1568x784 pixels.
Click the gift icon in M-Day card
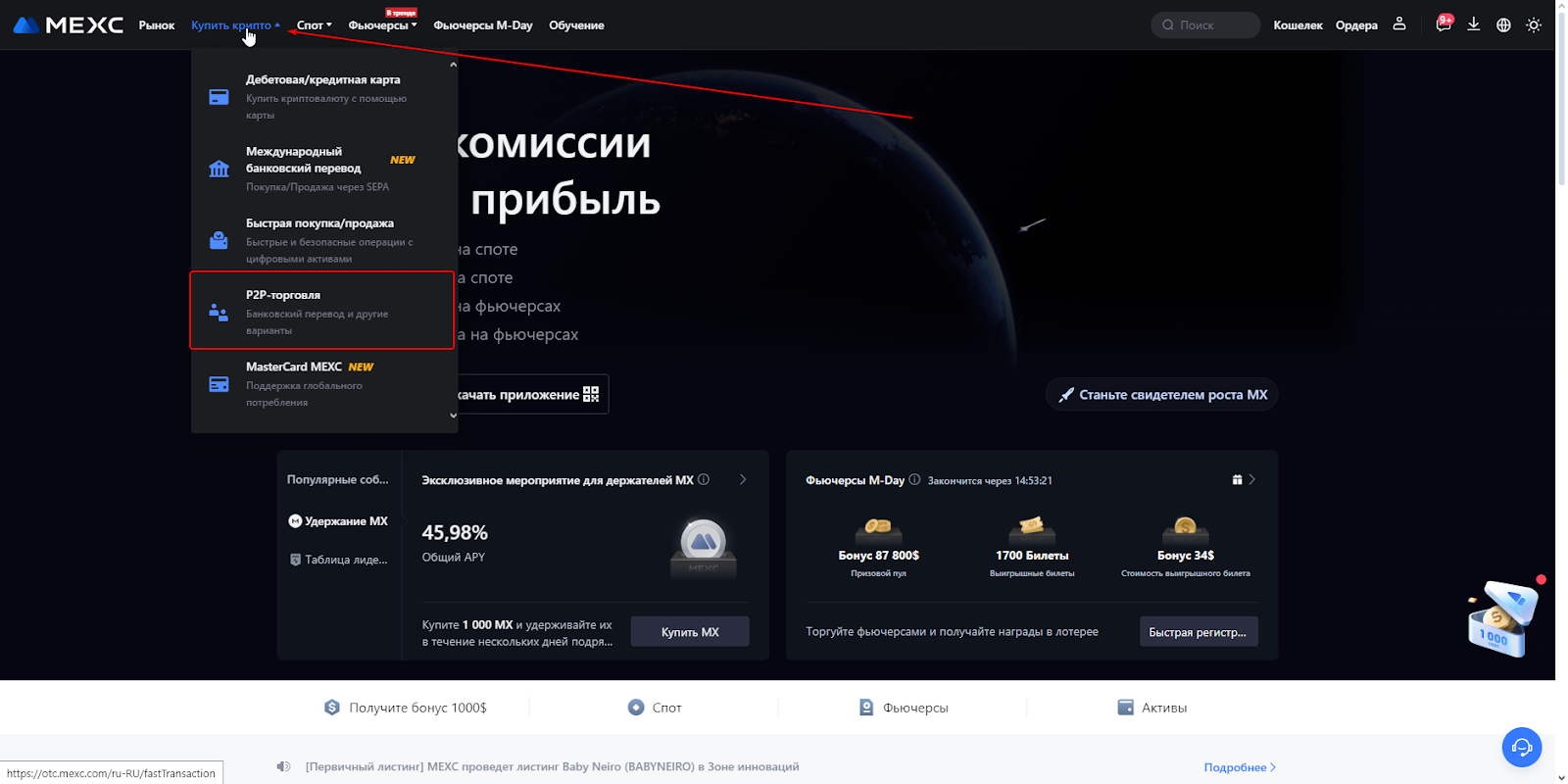point(1237,479)
